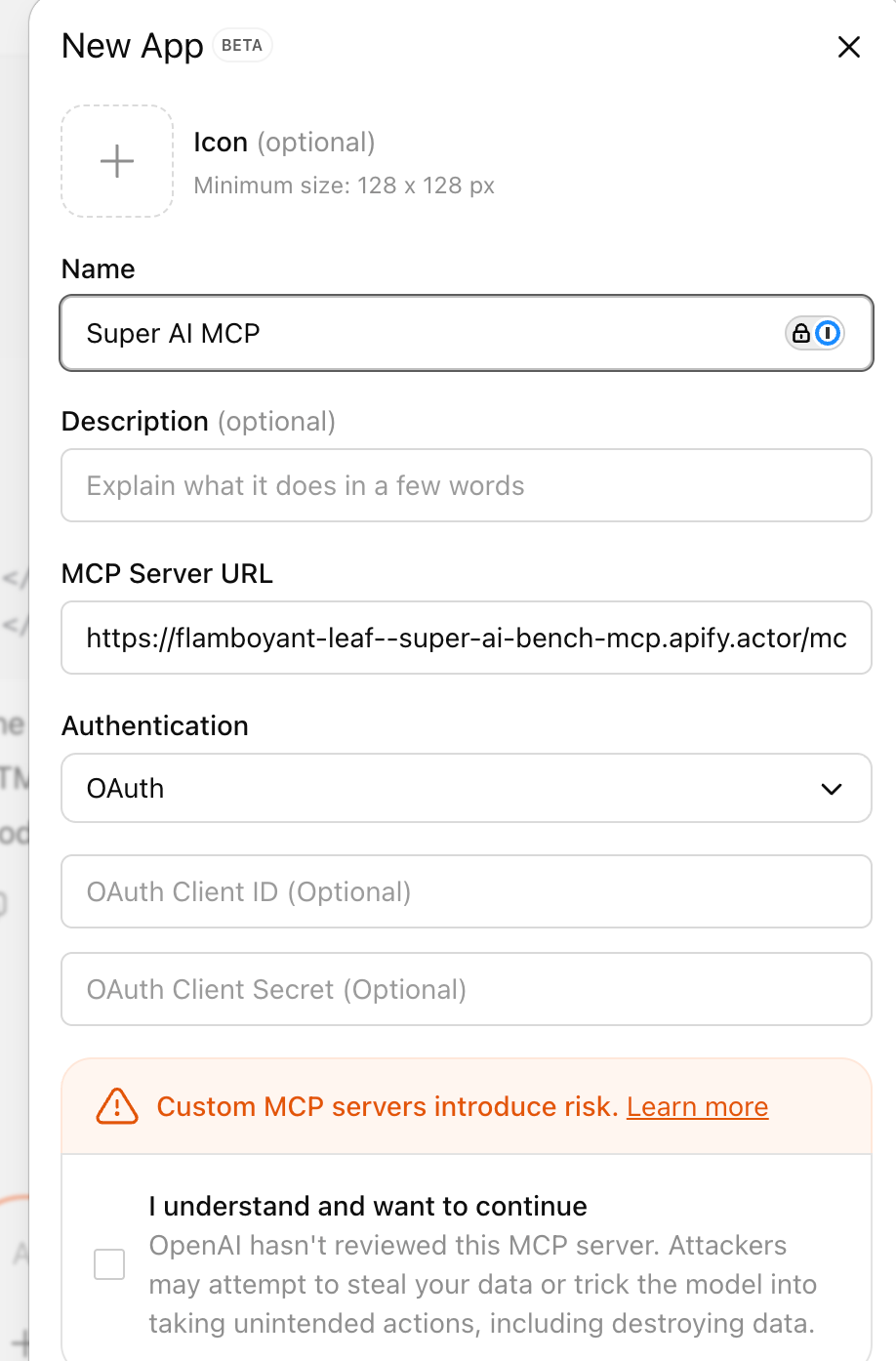The width and height of the screenshot is (896, 1361).
Task: Click the 'Custom MCP servers introduce risk' warning text
Action: (x=387, y=1107)
